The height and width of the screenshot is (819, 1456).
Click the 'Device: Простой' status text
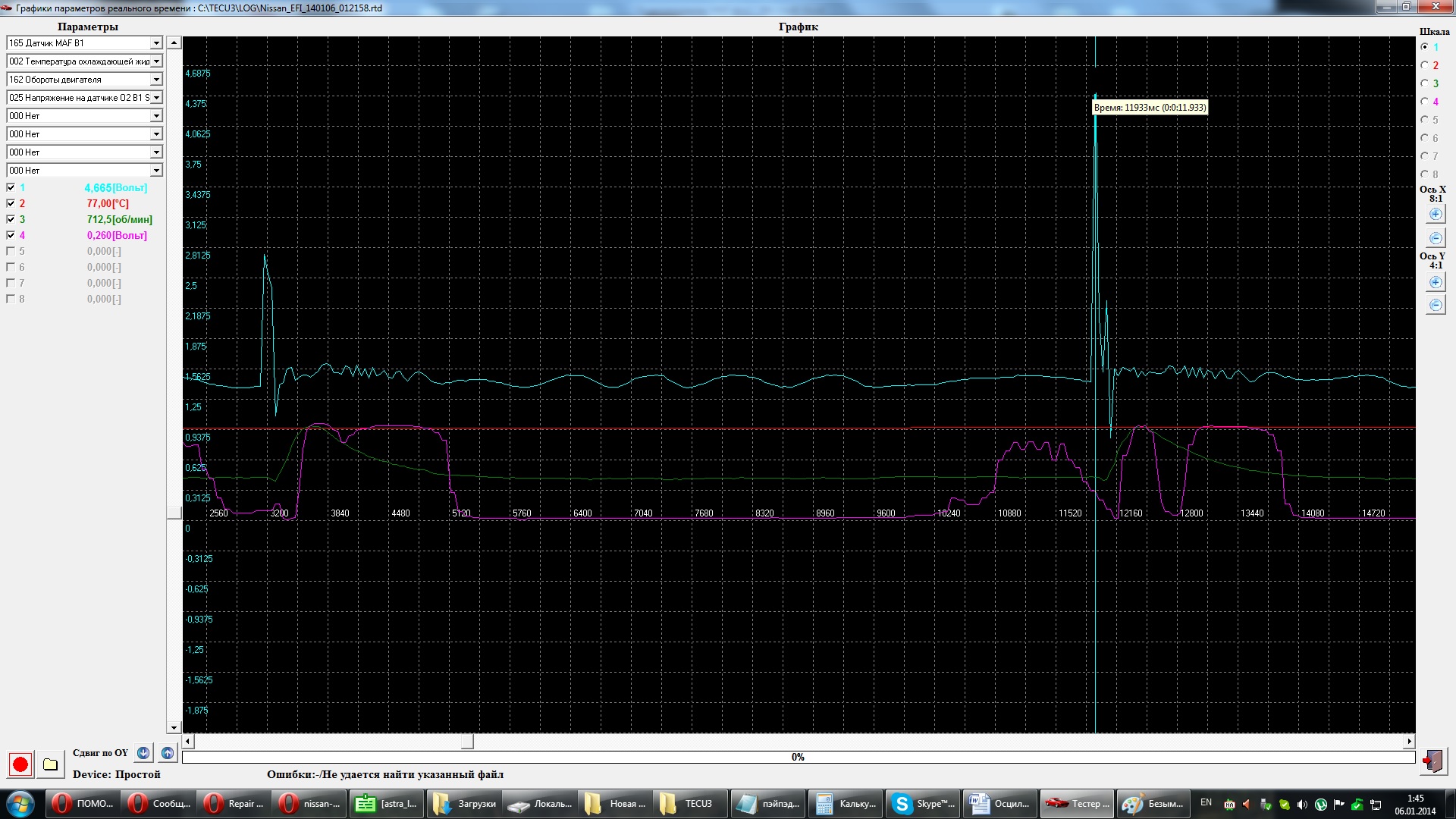point(117,774)
